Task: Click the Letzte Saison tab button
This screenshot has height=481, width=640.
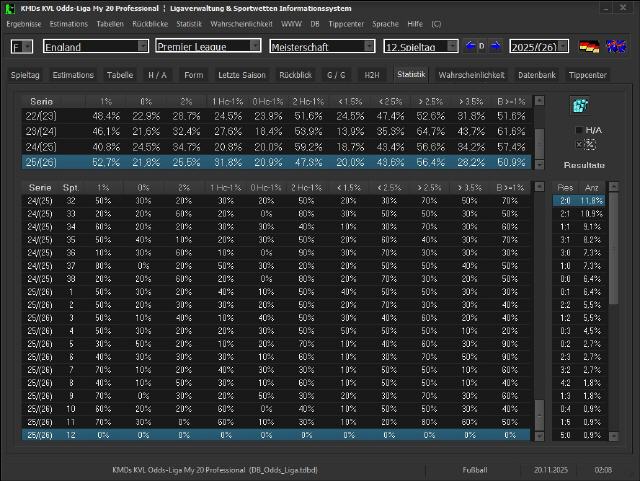Action: (x=241, y=75)
